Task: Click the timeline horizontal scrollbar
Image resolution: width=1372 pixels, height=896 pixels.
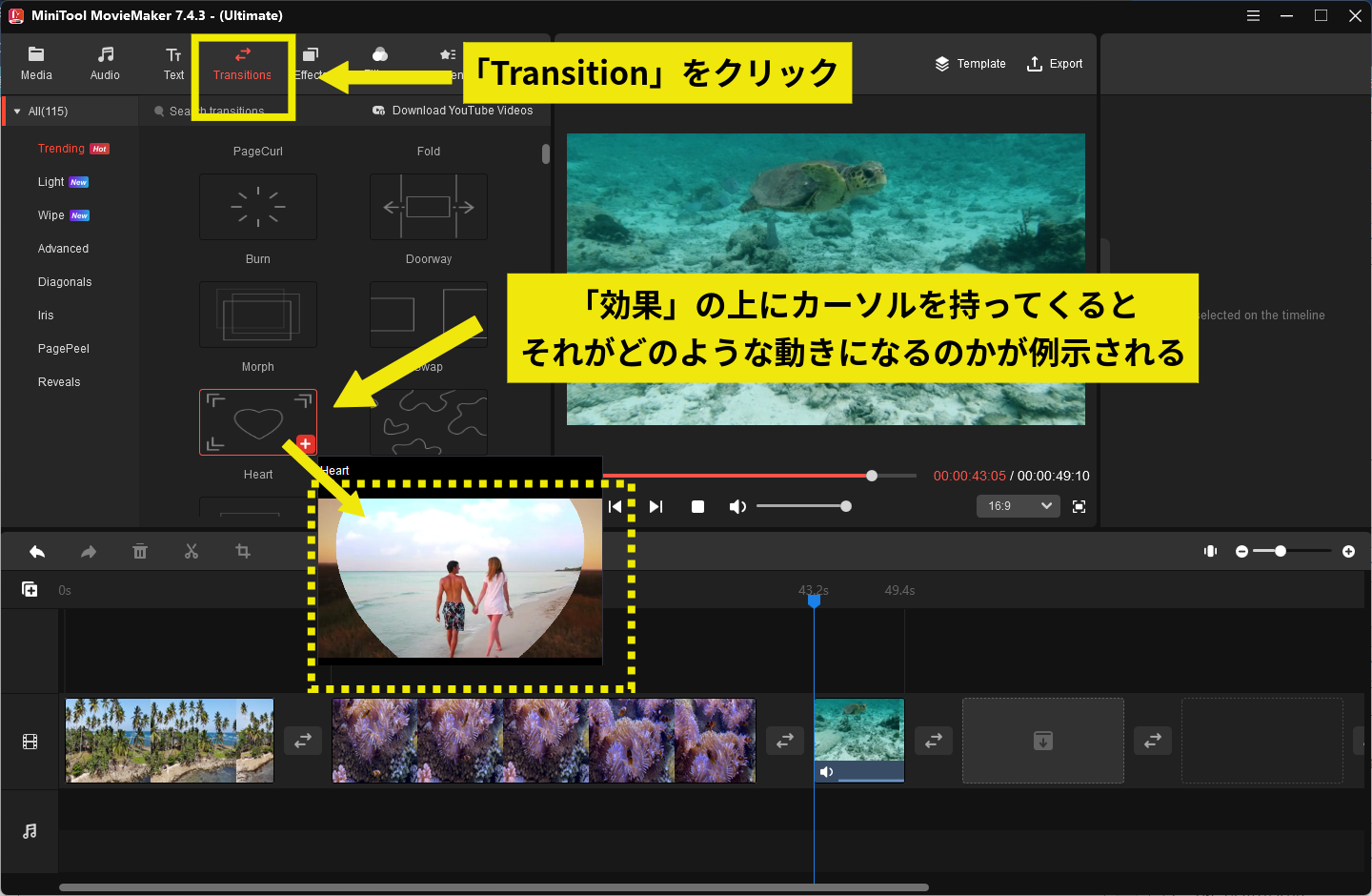Action: [494, 887]
